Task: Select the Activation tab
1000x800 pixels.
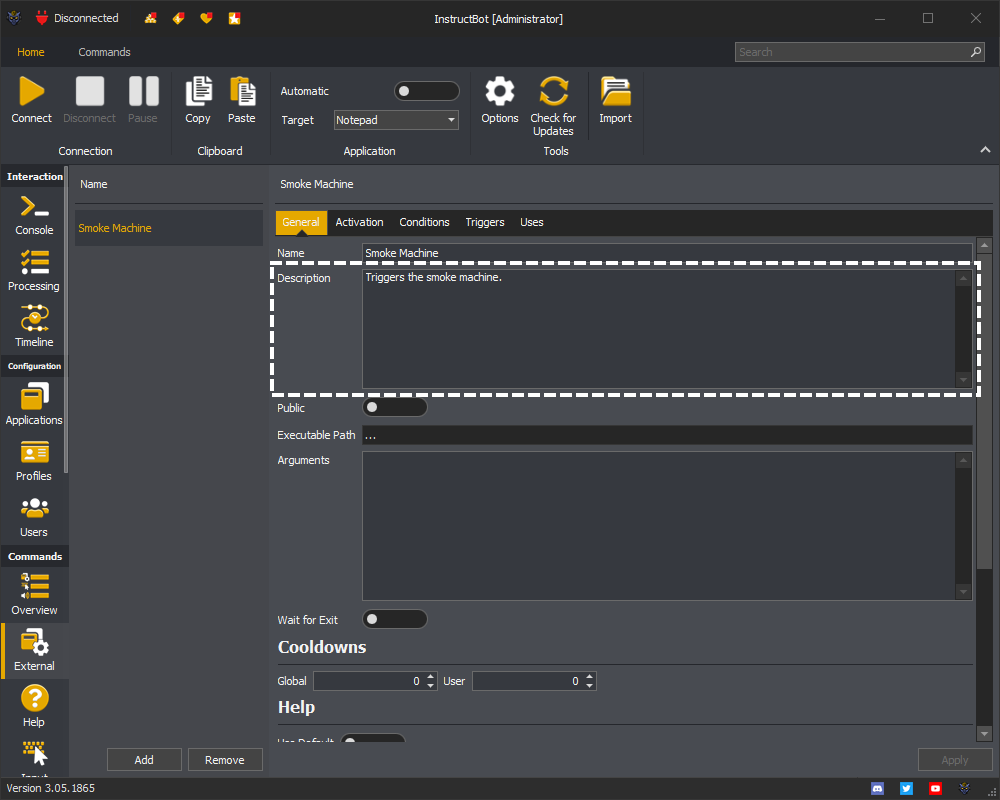Action: (x=360, y=223)
